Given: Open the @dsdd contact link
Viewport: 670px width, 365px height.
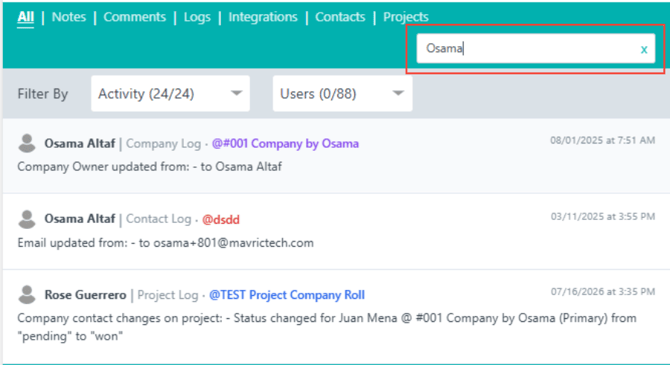Looking at the screenshot, I should click(x=220, y=220).
